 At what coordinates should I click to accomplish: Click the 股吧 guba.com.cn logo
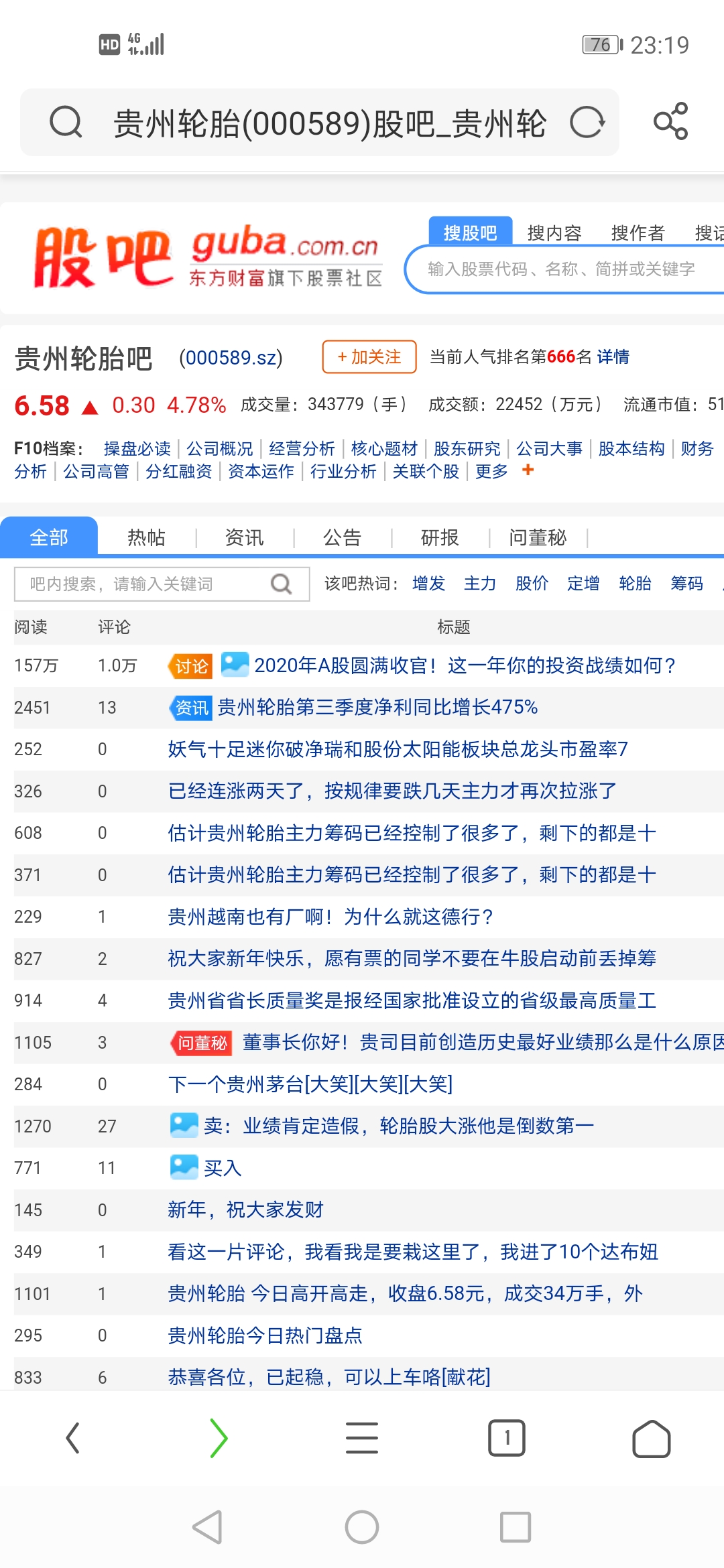[208, 257]
